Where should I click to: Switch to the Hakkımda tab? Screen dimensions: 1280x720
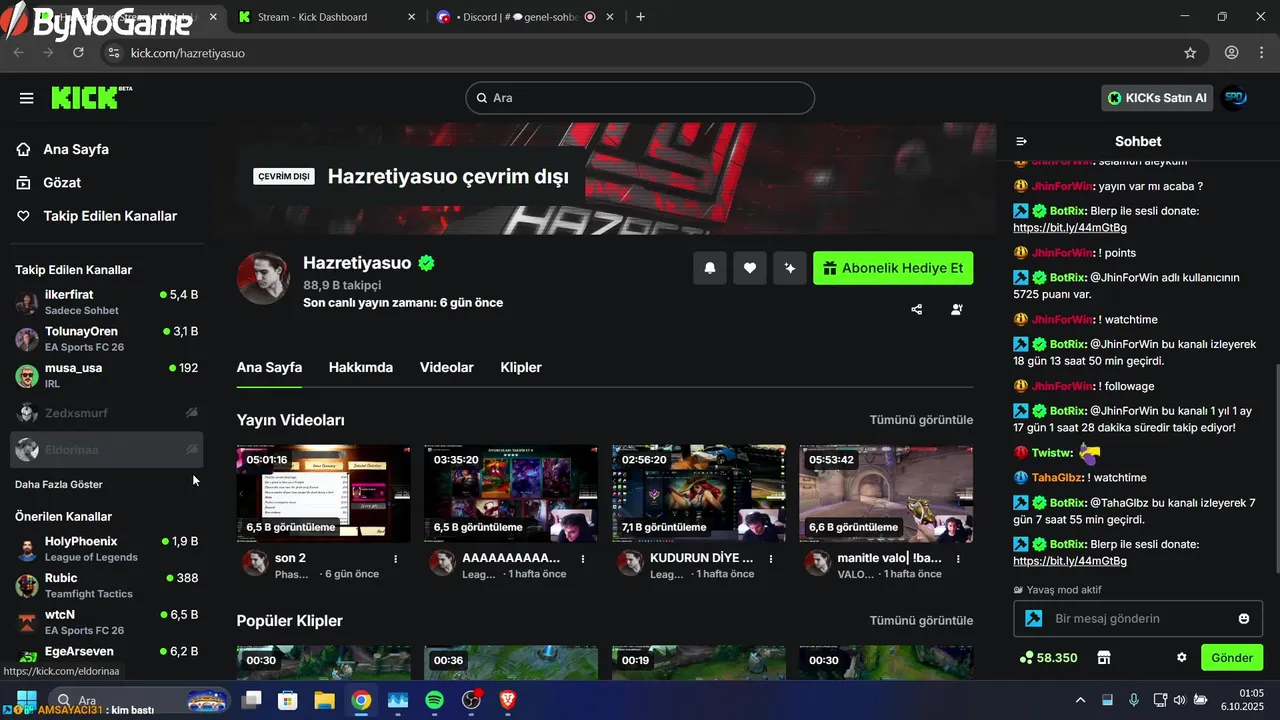click(x=361, y=367)
